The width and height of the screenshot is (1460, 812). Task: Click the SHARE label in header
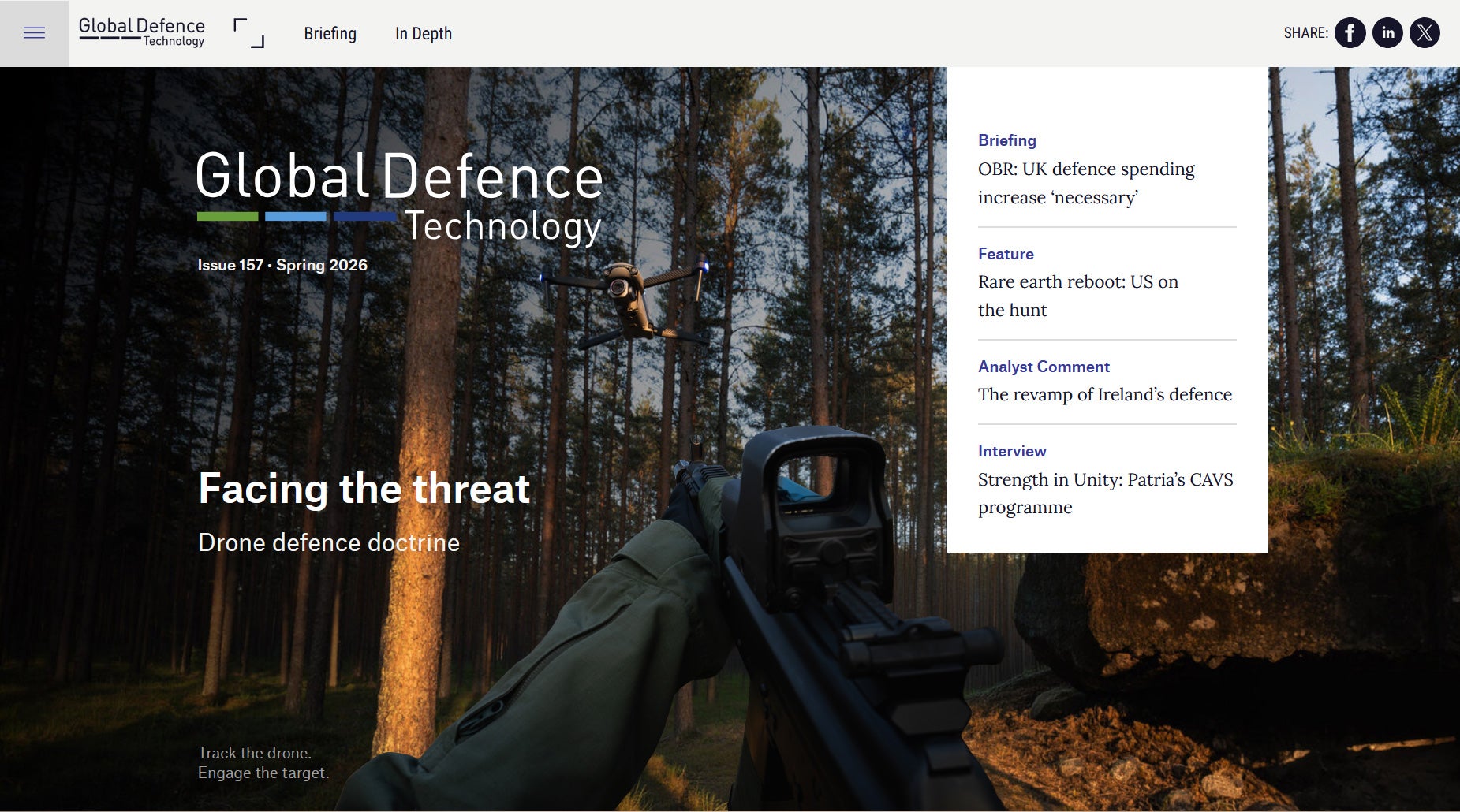tap(1305, 32)
